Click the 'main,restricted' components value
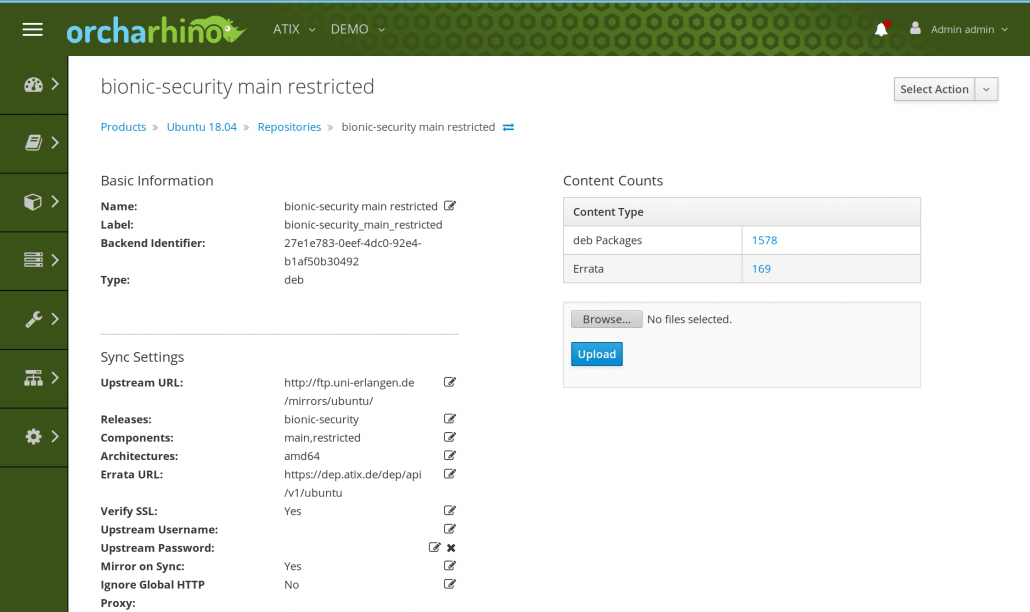1030x612 pixels. coord(323,437)
